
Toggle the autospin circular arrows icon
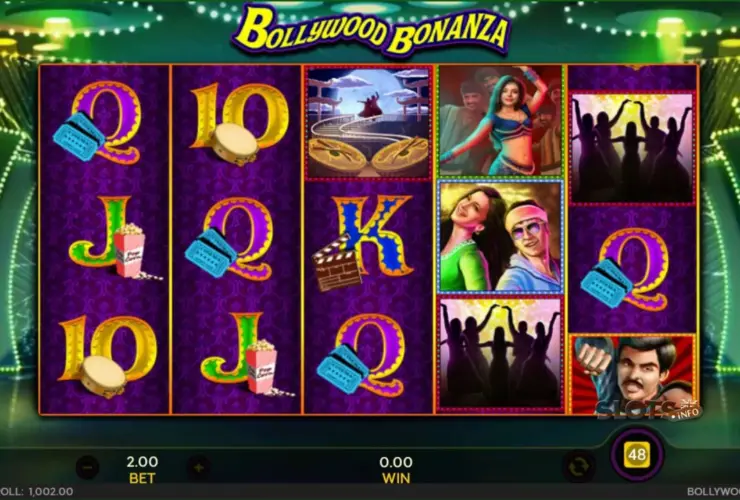[578, 467]
